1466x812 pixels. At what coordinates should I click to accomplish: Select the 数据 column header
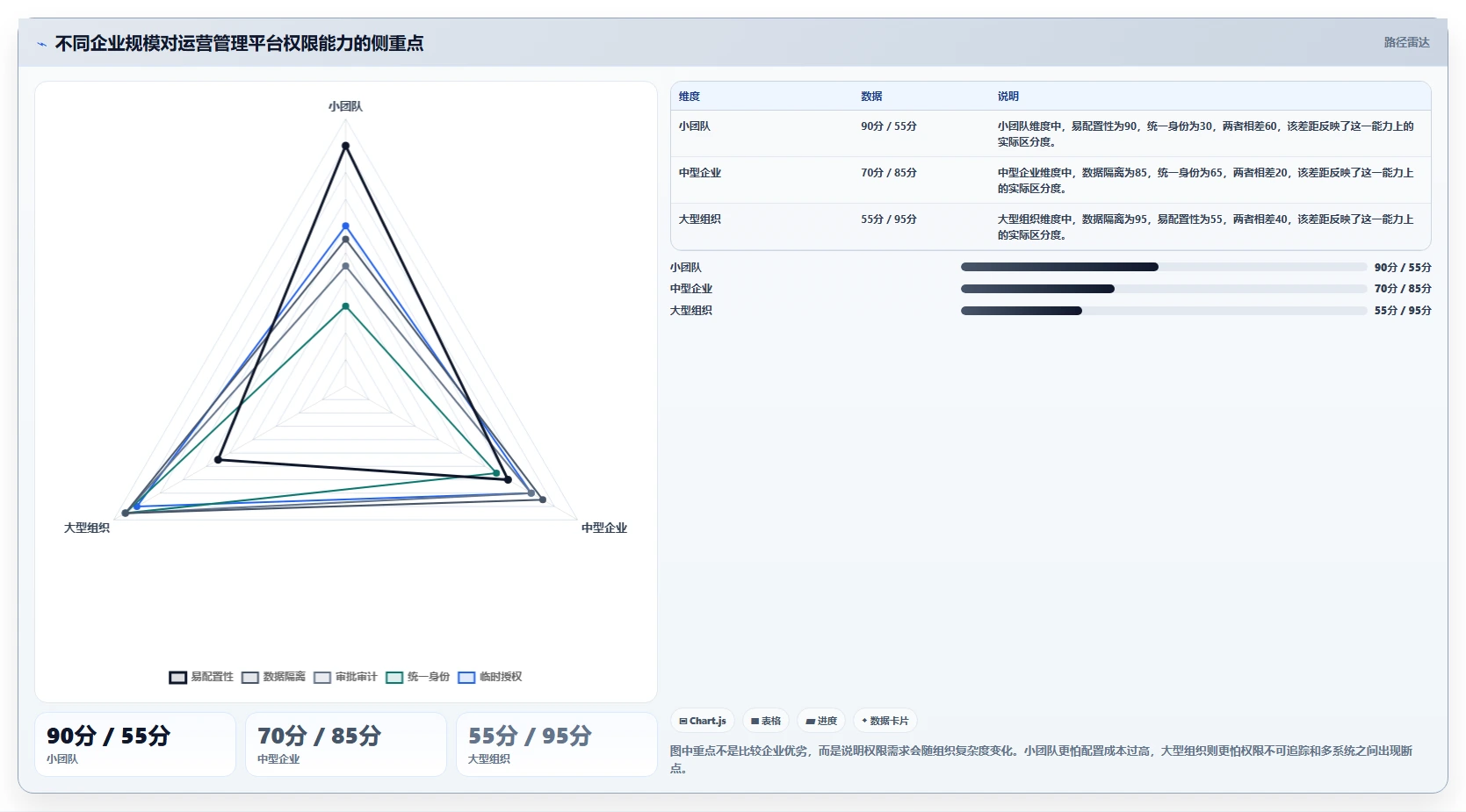871,97
